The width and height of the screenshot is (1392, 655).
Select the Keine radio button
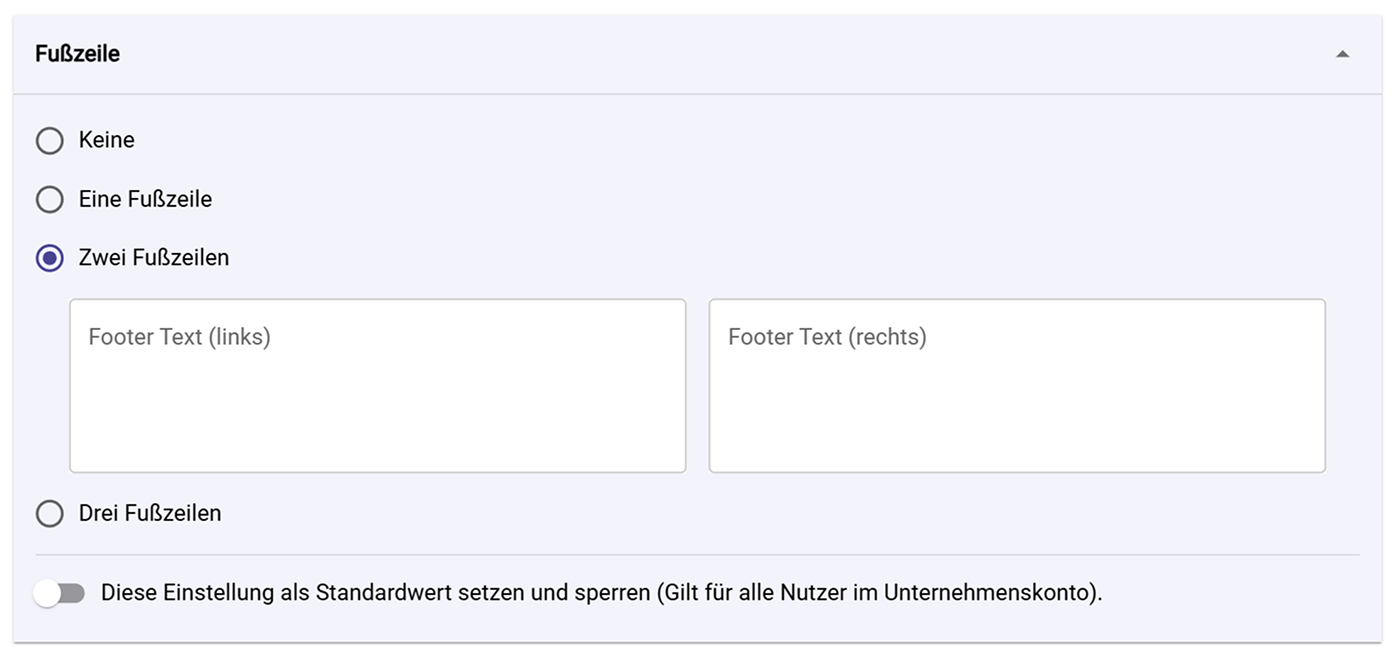[x=50, y=141]
